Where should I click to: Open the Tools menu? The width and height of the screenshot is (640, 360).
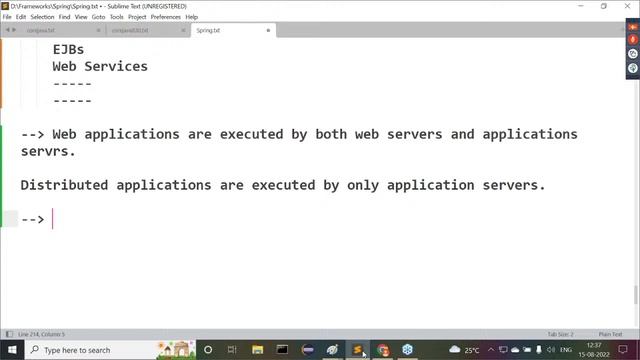point(116,17)
